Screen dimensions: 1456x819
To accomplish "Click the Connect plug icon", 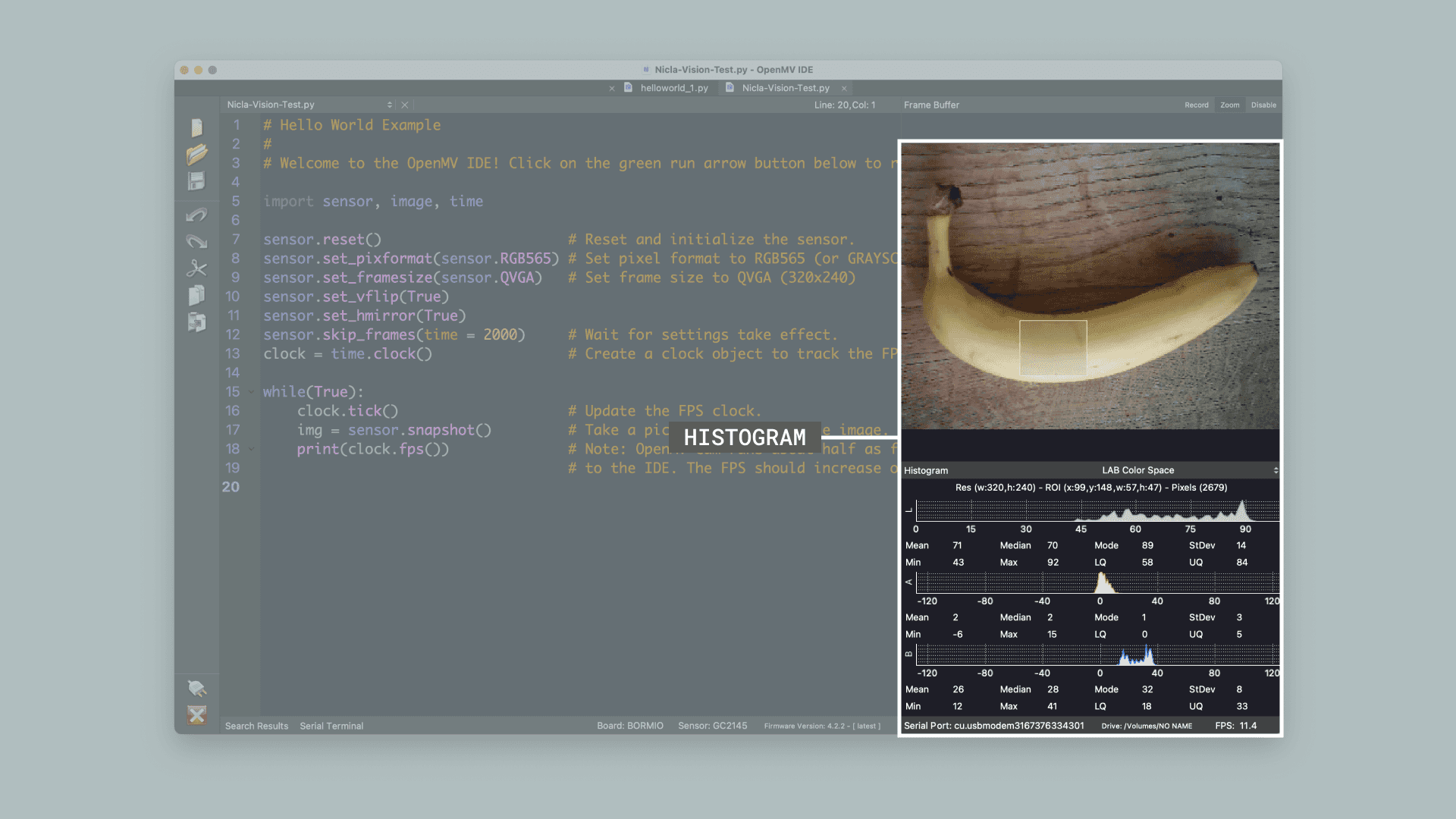I will (x=196, y=689).
